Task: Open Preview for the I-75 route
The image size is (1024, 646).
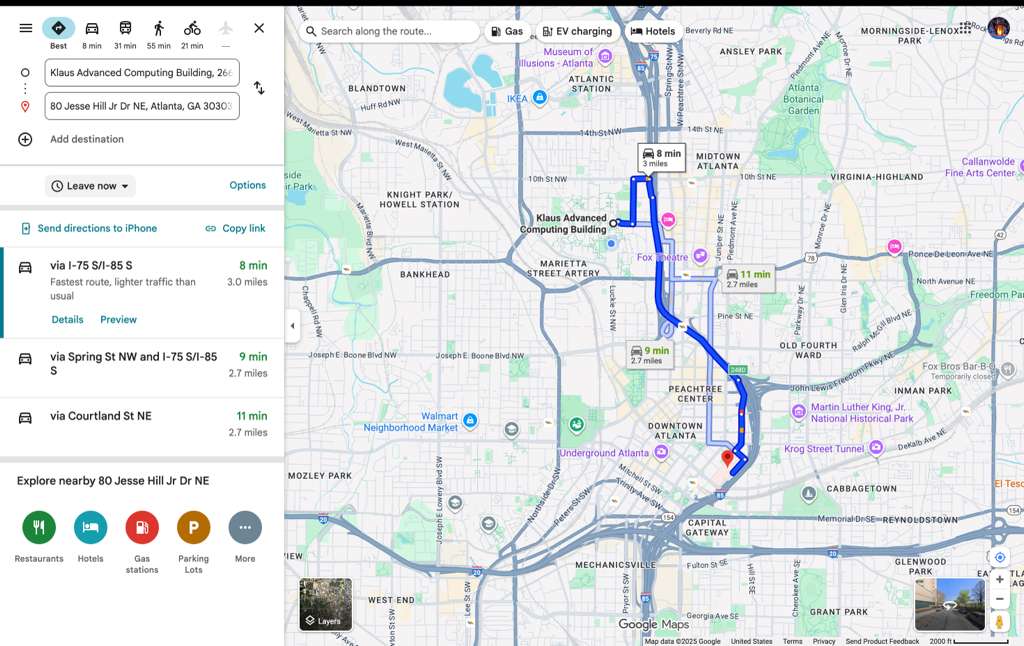Action: click(x=118, y=319)
